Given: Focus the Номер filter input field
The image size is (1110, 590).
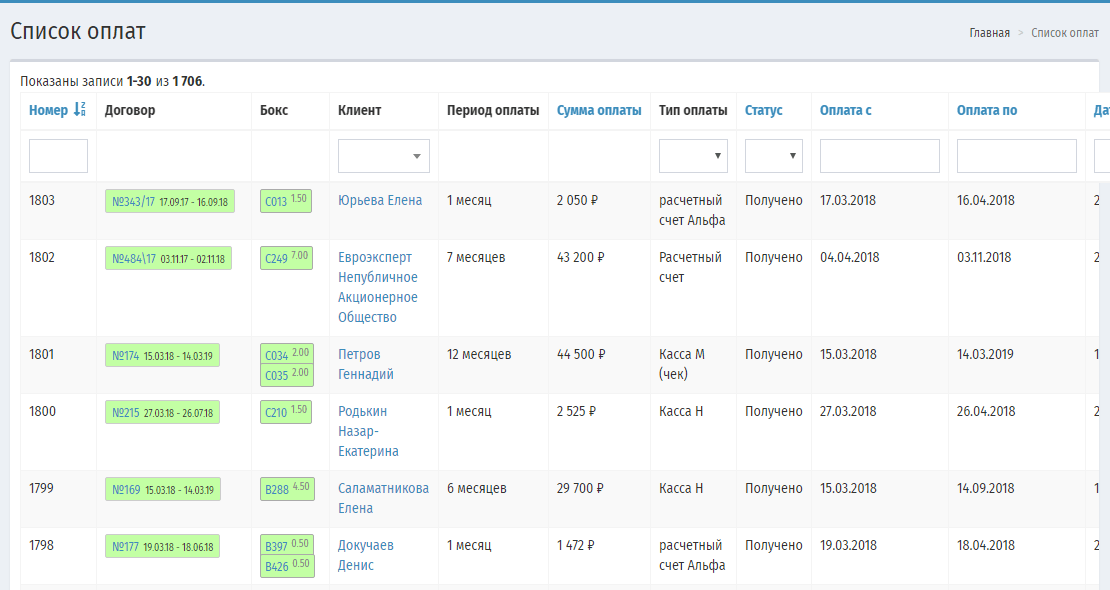Looking at the screenshot, I should [58, 156].
